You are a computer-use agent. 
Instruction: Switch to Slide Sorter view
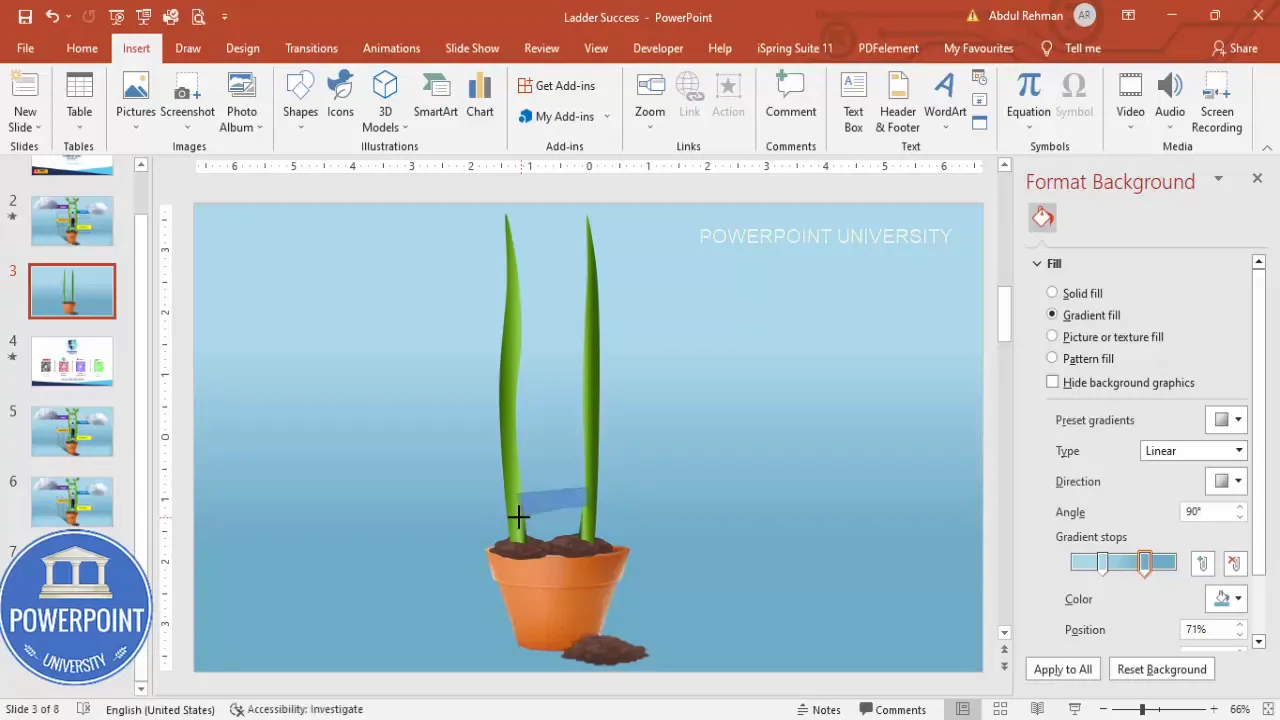pyautogui.click(x=1000, y=709)
